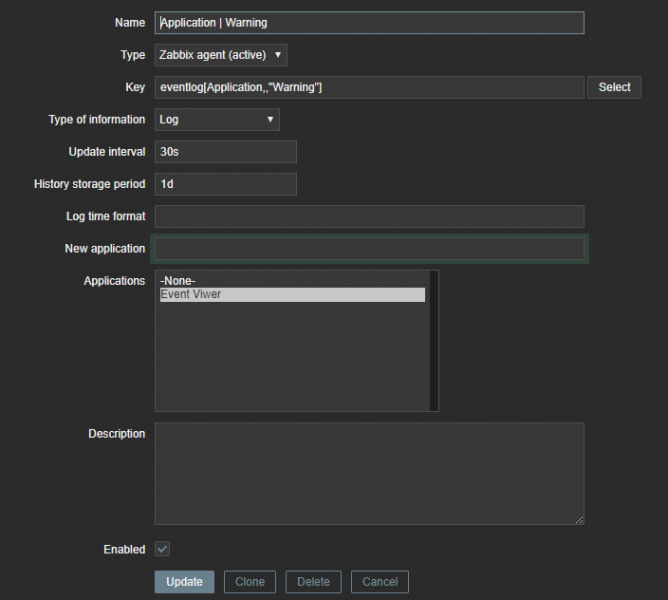Click the Key field with eventlog text
668x600 pixels.
(x=369, y=88)
